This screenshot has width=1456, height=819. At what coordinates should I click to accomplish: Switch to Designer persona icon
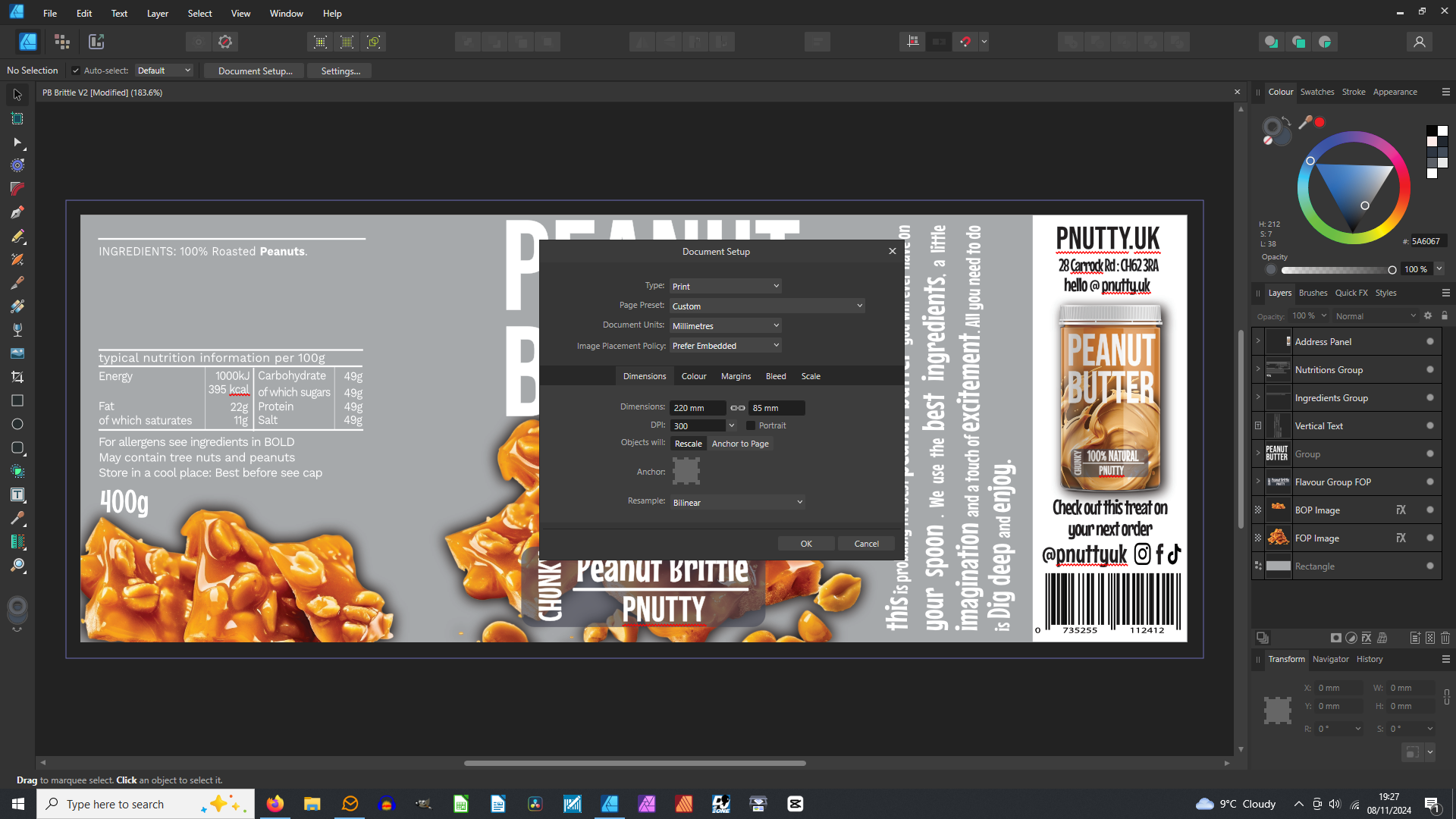click(x=28, y=42)
